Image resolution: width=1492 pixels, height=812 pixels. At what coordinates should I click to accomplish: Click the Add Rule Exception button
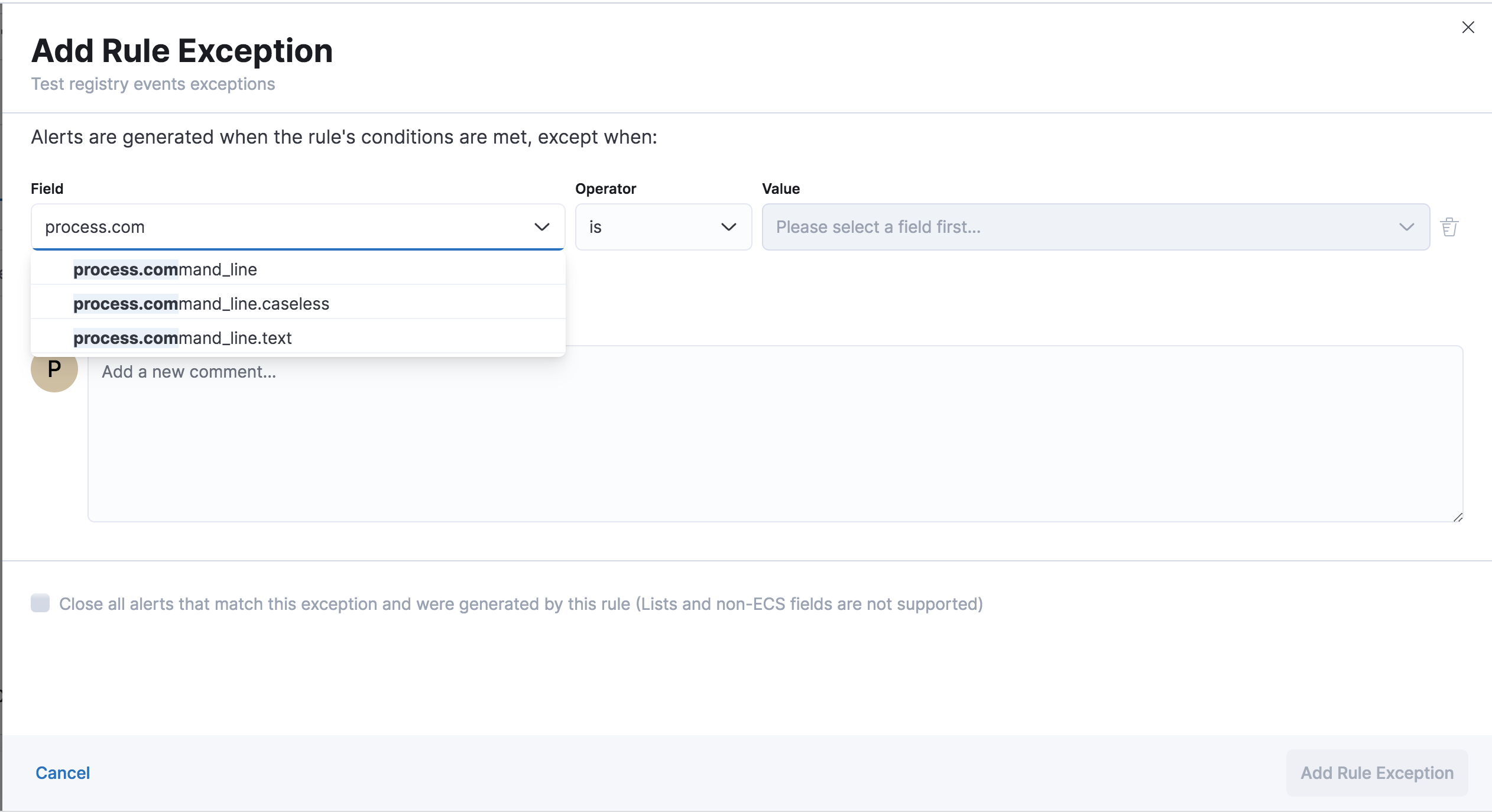tap(1376, 772)
